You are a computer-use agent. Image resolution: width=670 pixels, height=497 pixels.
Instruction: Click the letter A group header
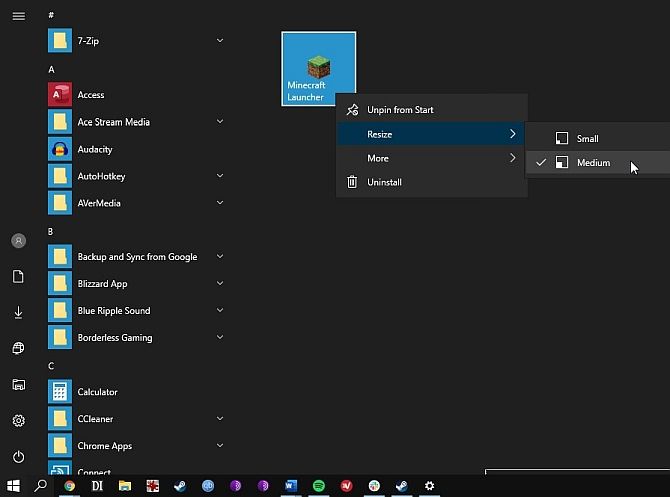point(51,69)
